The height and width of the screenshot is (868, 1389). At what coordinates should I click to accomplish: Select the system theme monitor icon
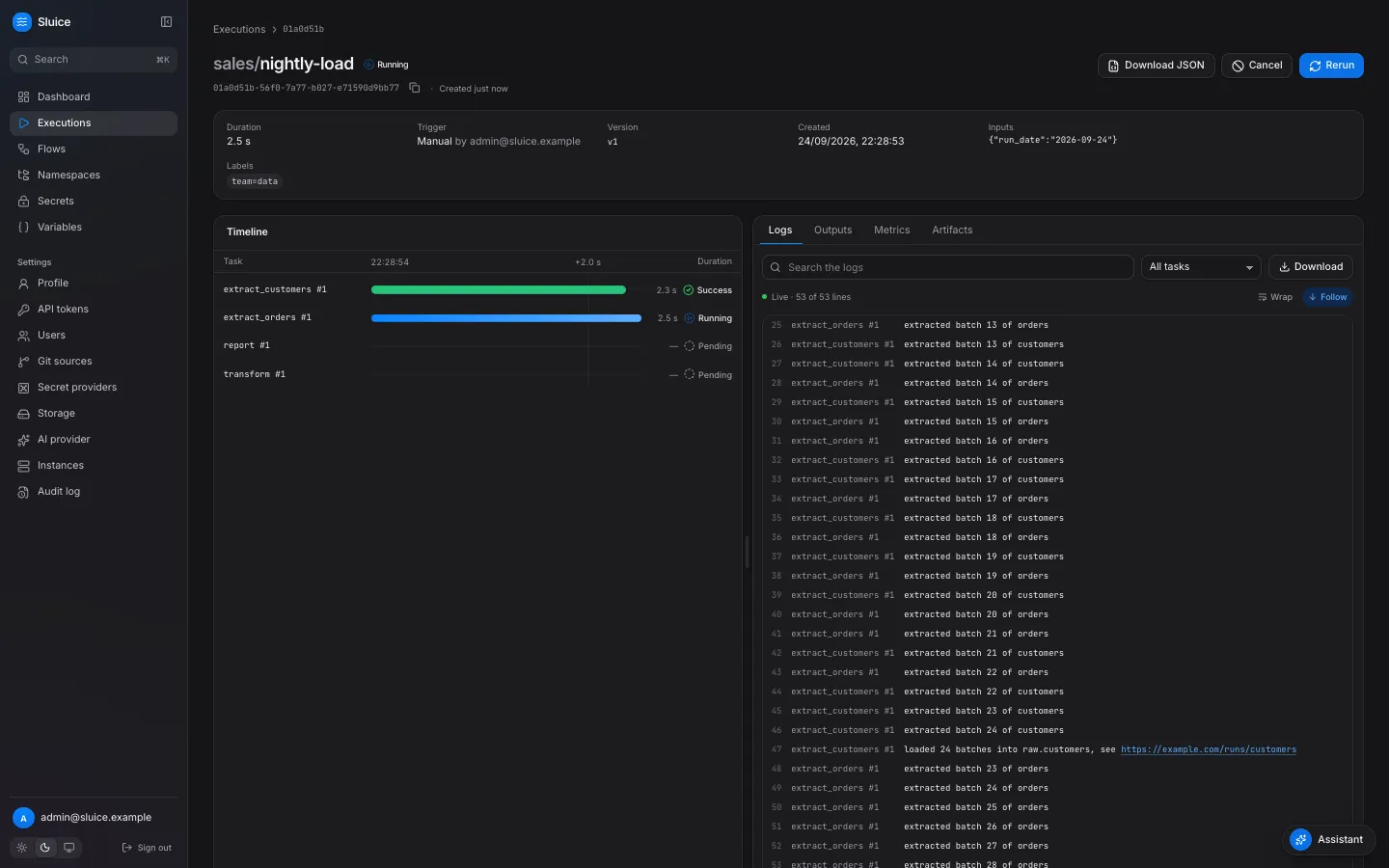click(69, 848)
